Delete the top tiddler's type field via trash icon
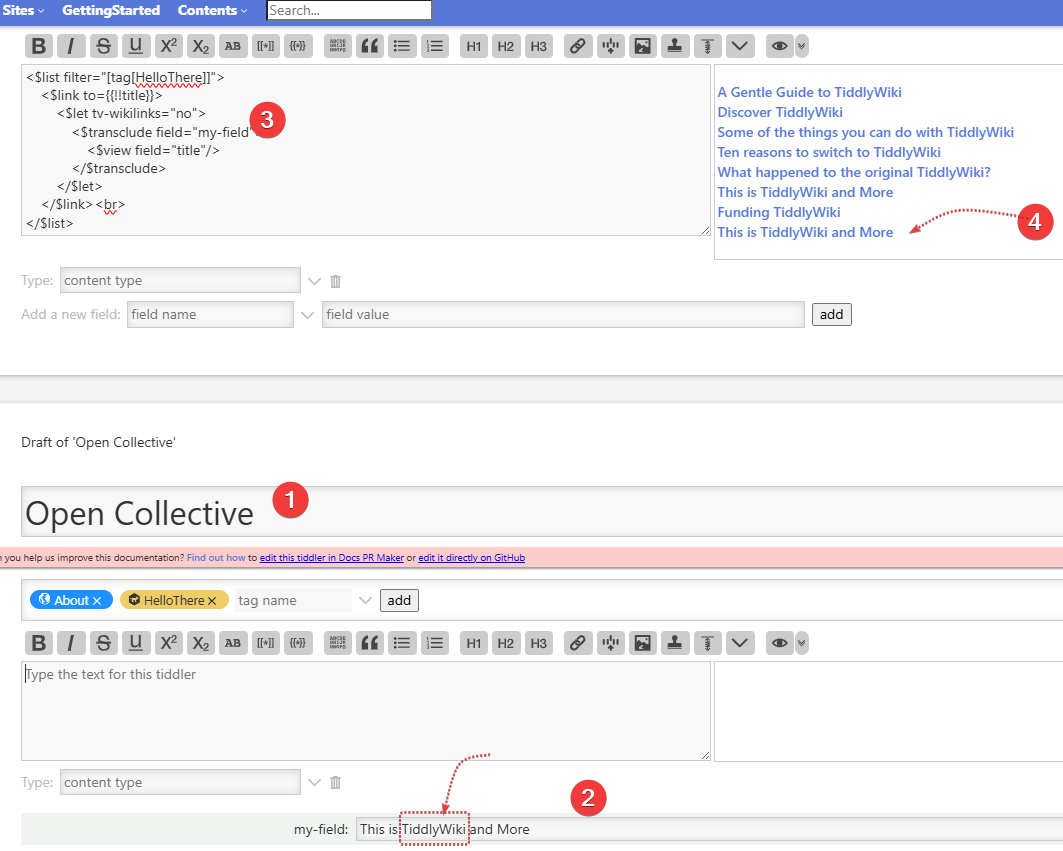 (336, 281)
